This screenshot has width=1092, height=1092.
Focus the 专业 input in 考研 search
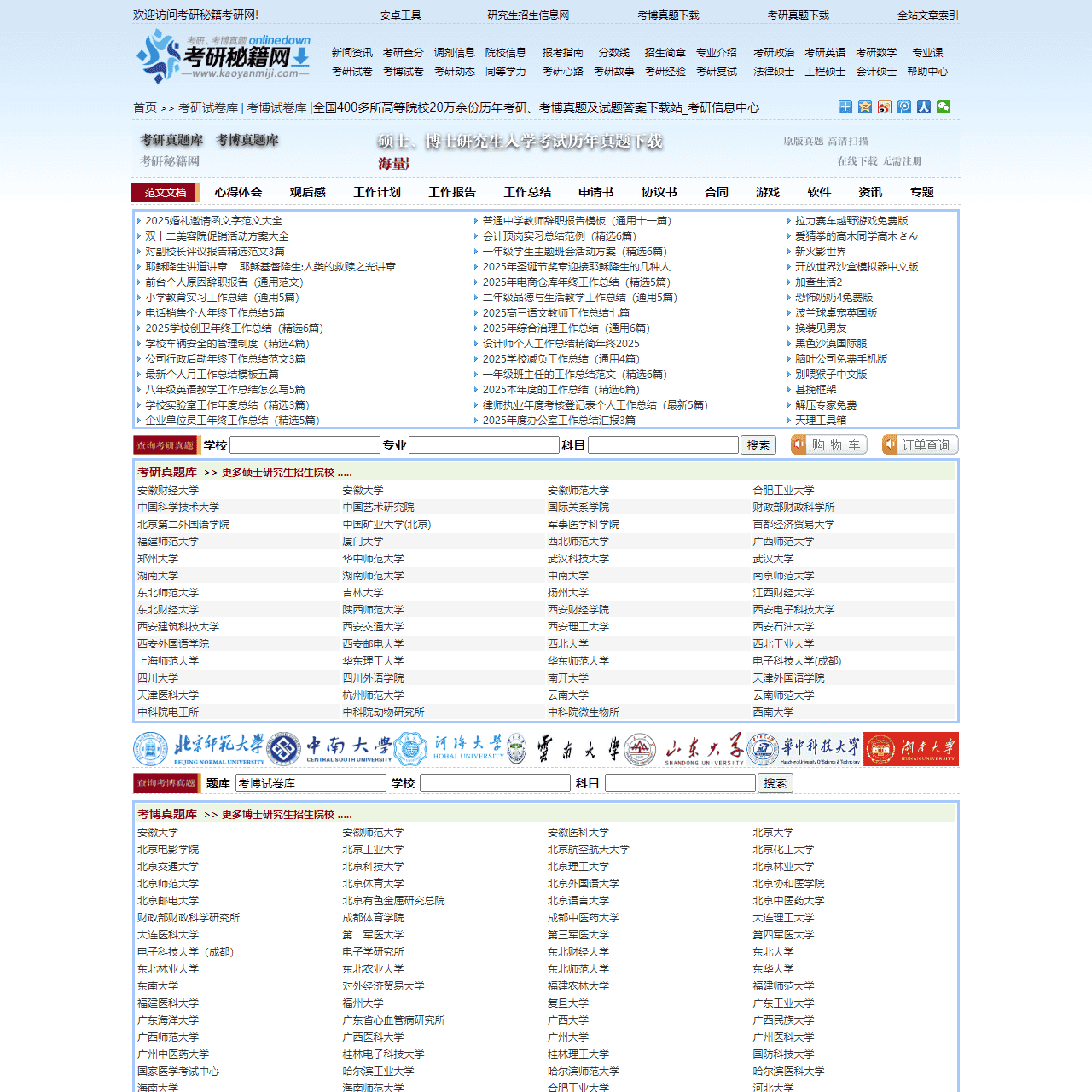pyautogui.click(x=484, y=445)
